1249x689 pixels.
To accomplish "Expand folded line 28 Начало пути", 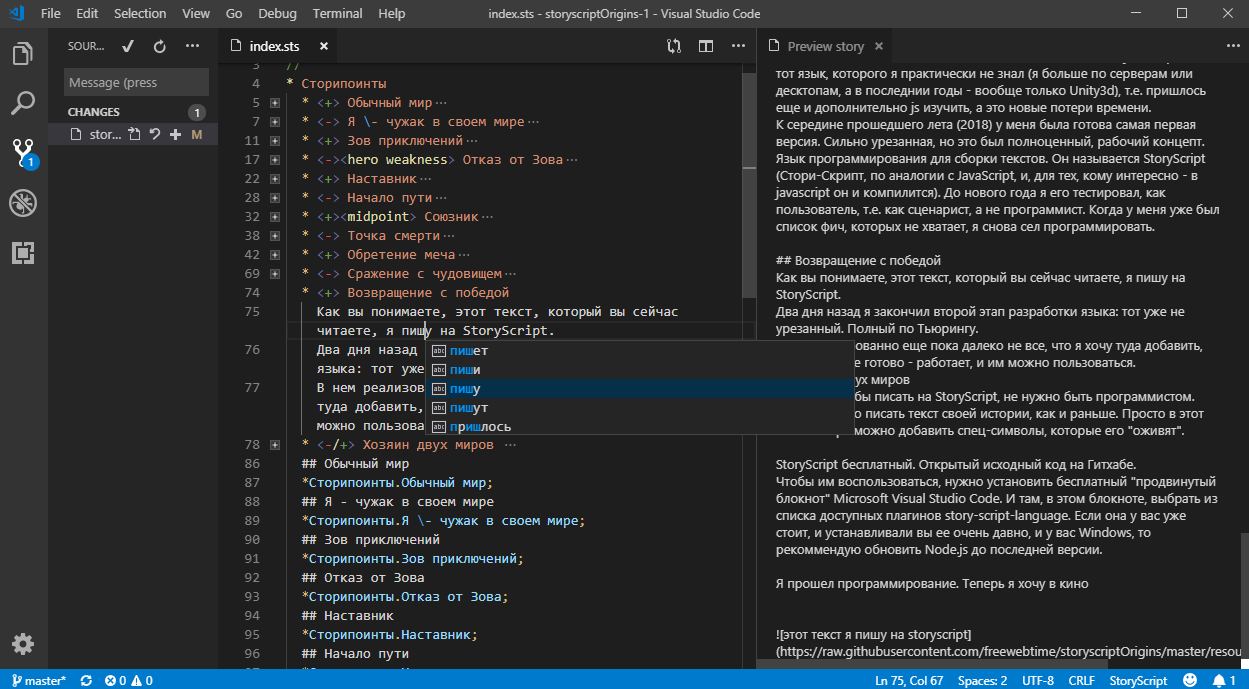I will pos(274,198).
